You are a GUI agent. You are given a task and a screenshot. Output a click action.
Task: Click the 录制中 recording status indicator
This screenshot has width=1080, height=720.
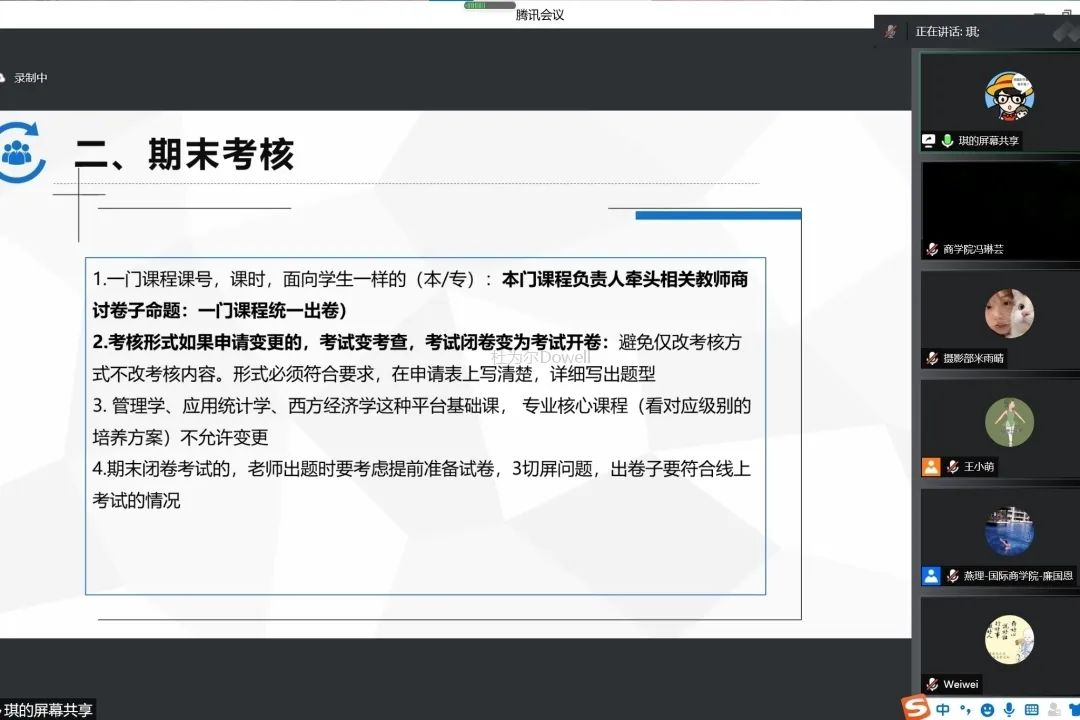pos(30,78)
